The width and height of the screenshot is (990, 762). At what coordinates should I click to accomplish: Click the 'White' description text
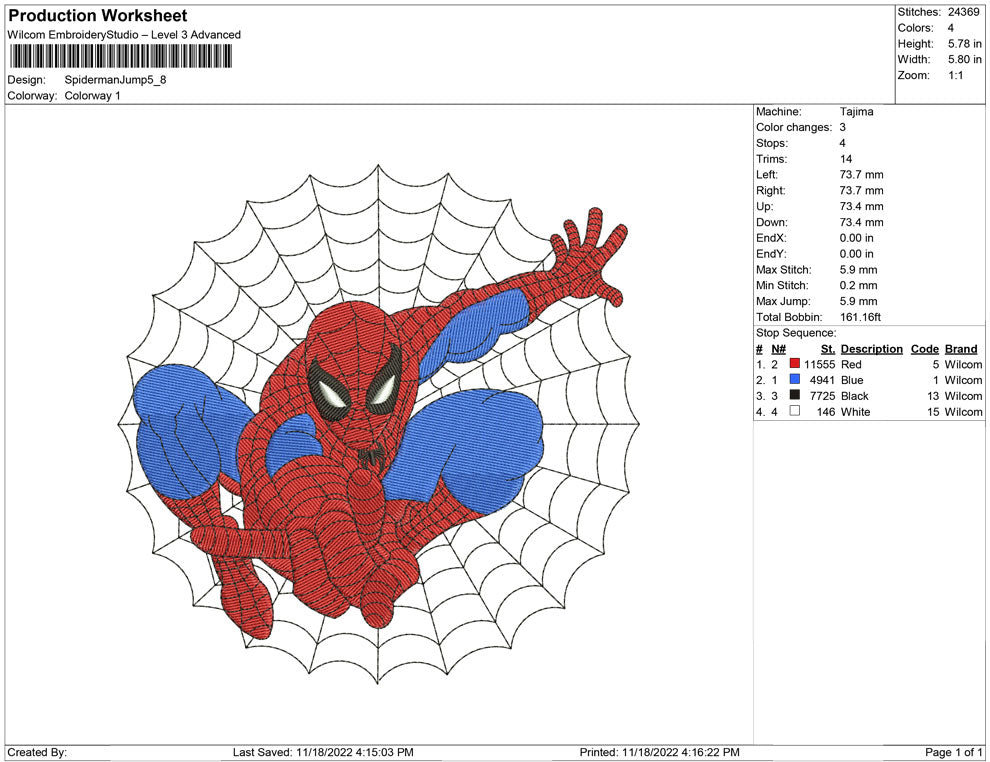856,412
